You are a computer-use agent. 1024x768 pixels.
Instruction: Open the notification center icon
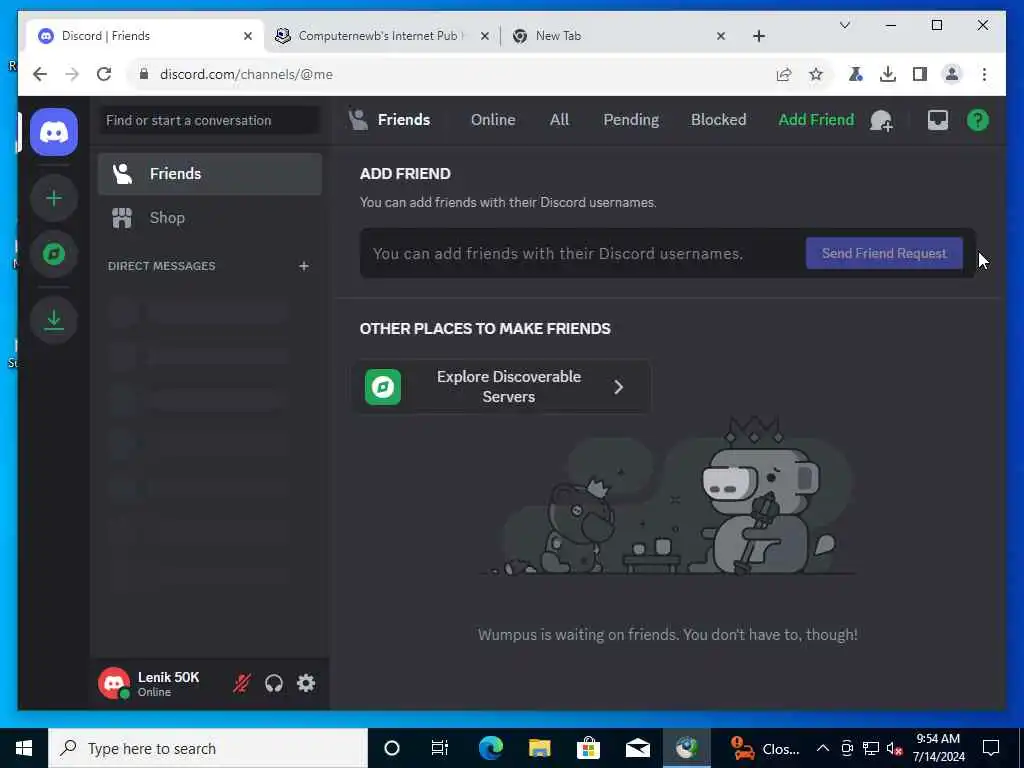991,748
